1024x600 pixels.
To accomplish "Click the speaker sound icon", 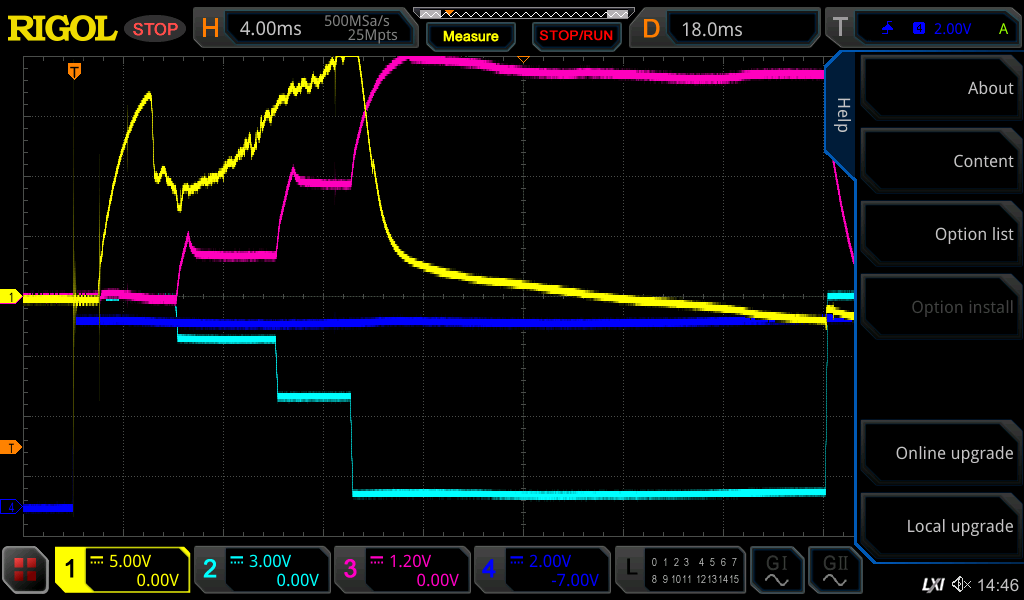I will pos(961,584).
